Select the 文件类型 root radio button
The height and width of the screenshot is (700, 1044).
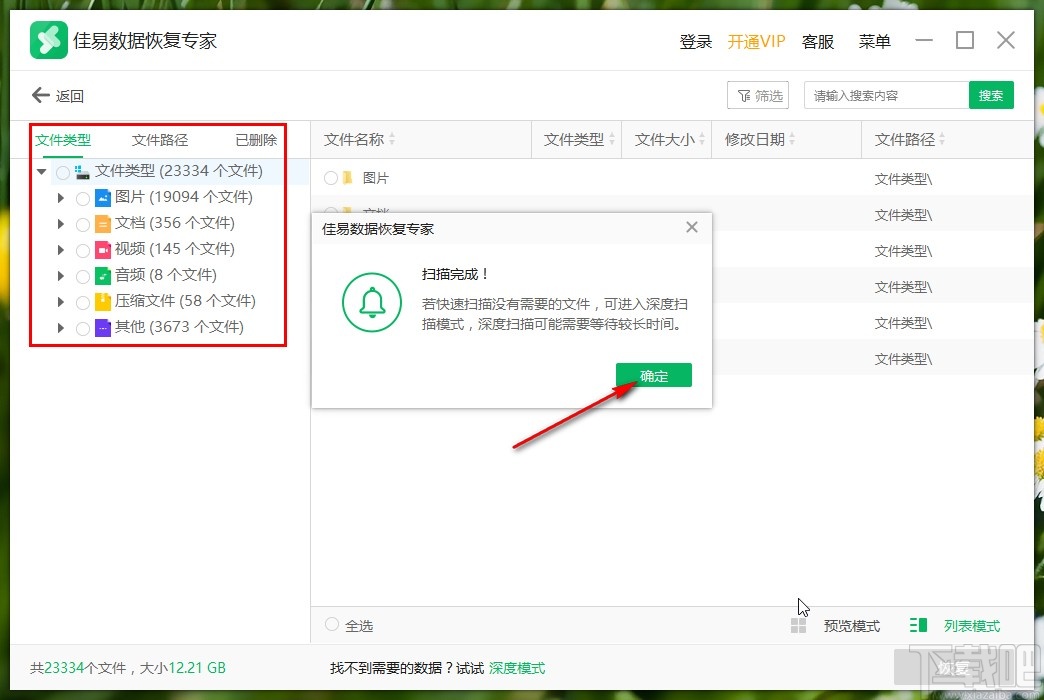(63, 173)
